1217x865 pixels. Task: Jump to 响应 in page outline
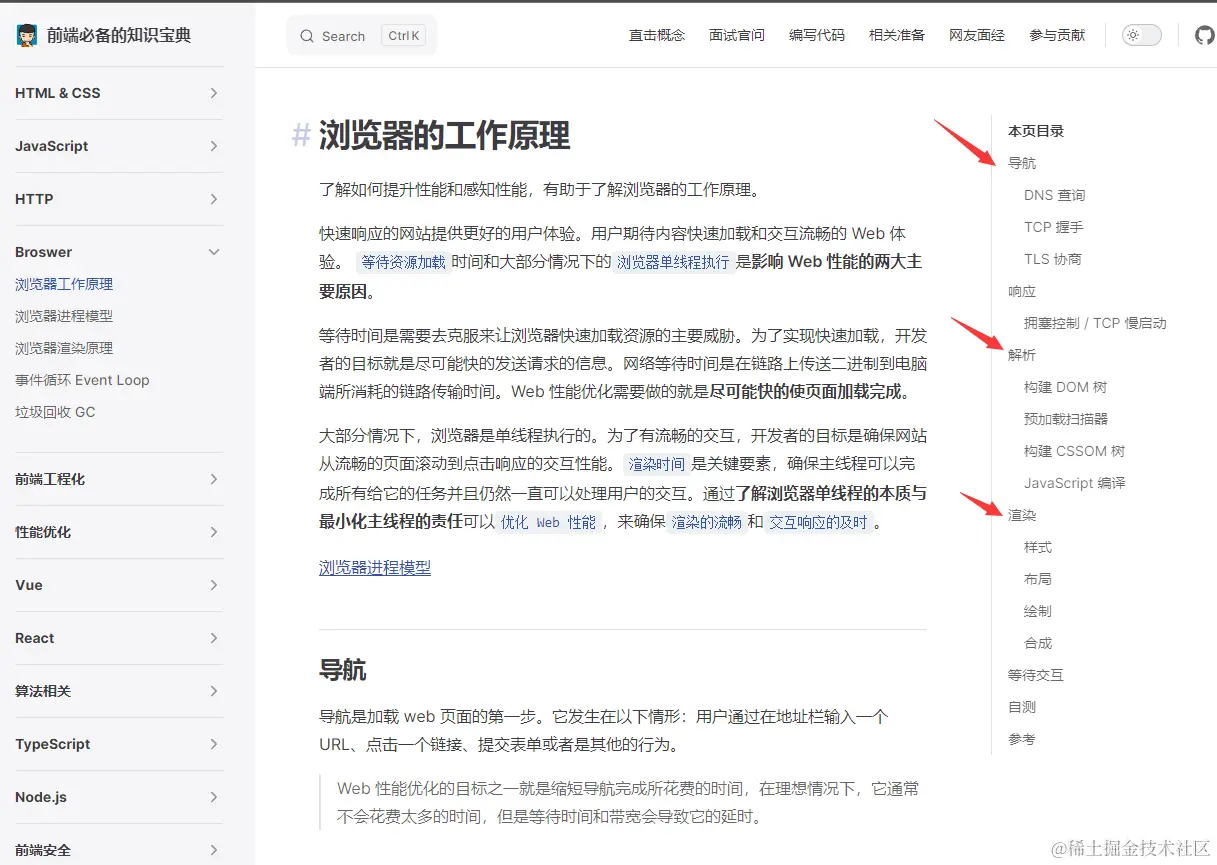pyautogui.click(x=1022, y=291)
